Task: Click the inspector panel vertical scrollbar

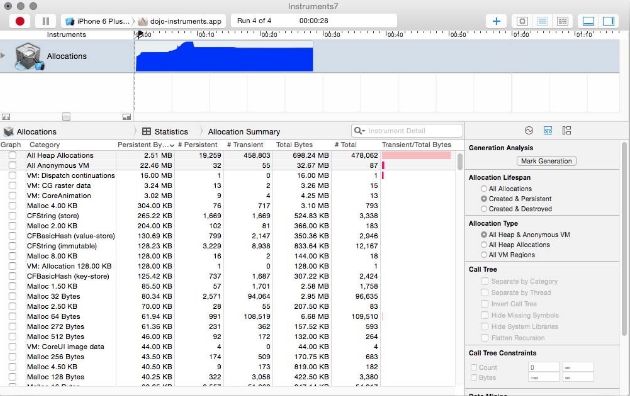Action: 624,239
